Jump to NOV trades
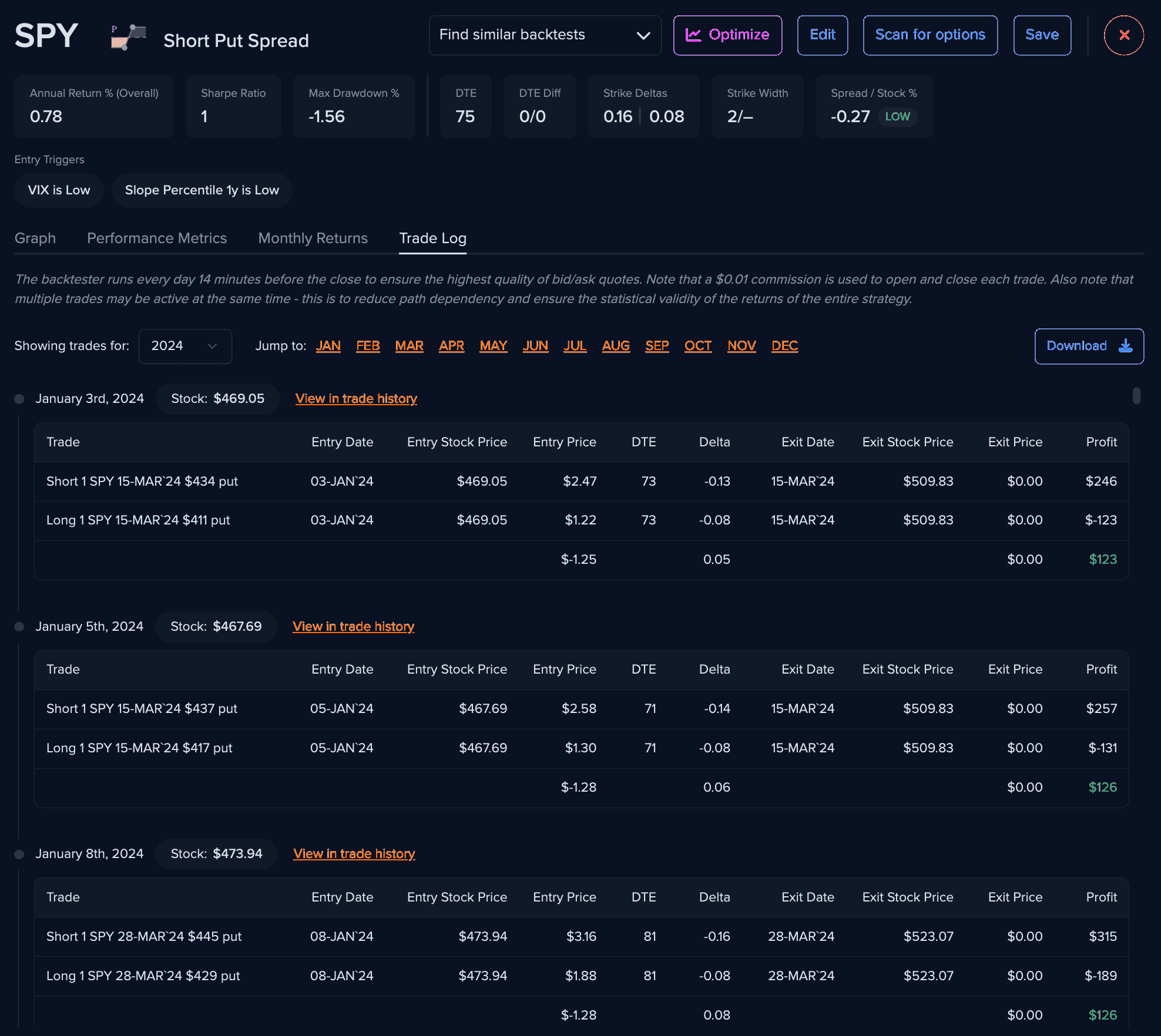This screenshot has width=1161, height=1036. tap(741, 346)
